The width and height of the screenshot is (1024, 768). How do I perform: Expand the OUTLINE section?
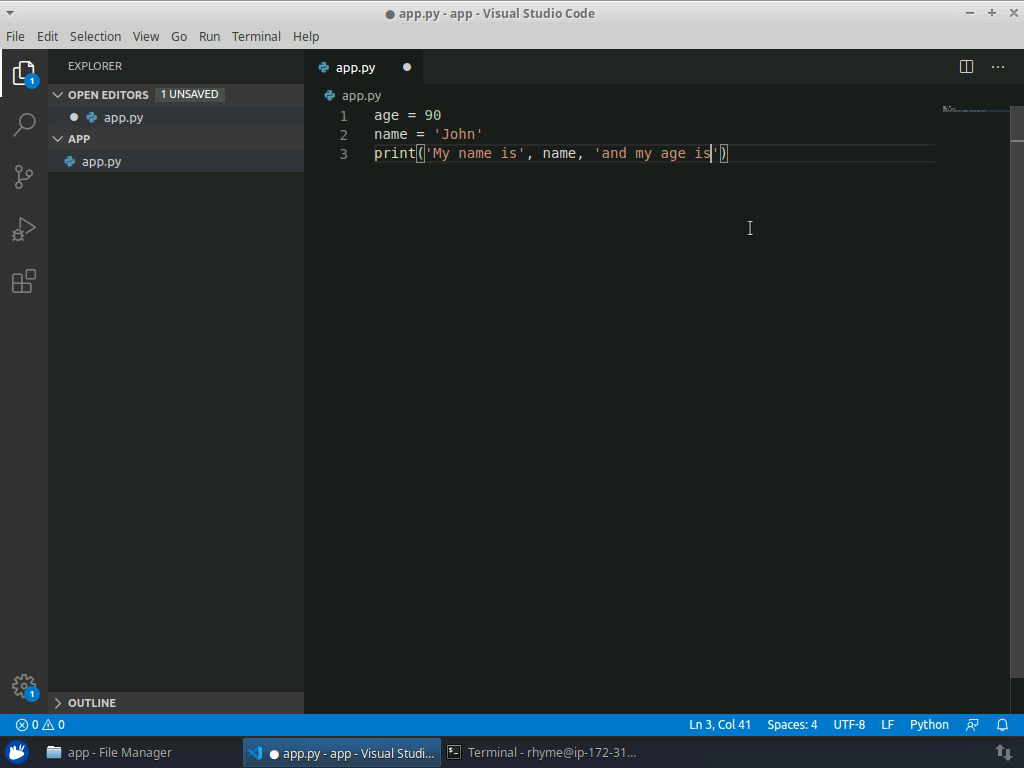click(57, 703)
